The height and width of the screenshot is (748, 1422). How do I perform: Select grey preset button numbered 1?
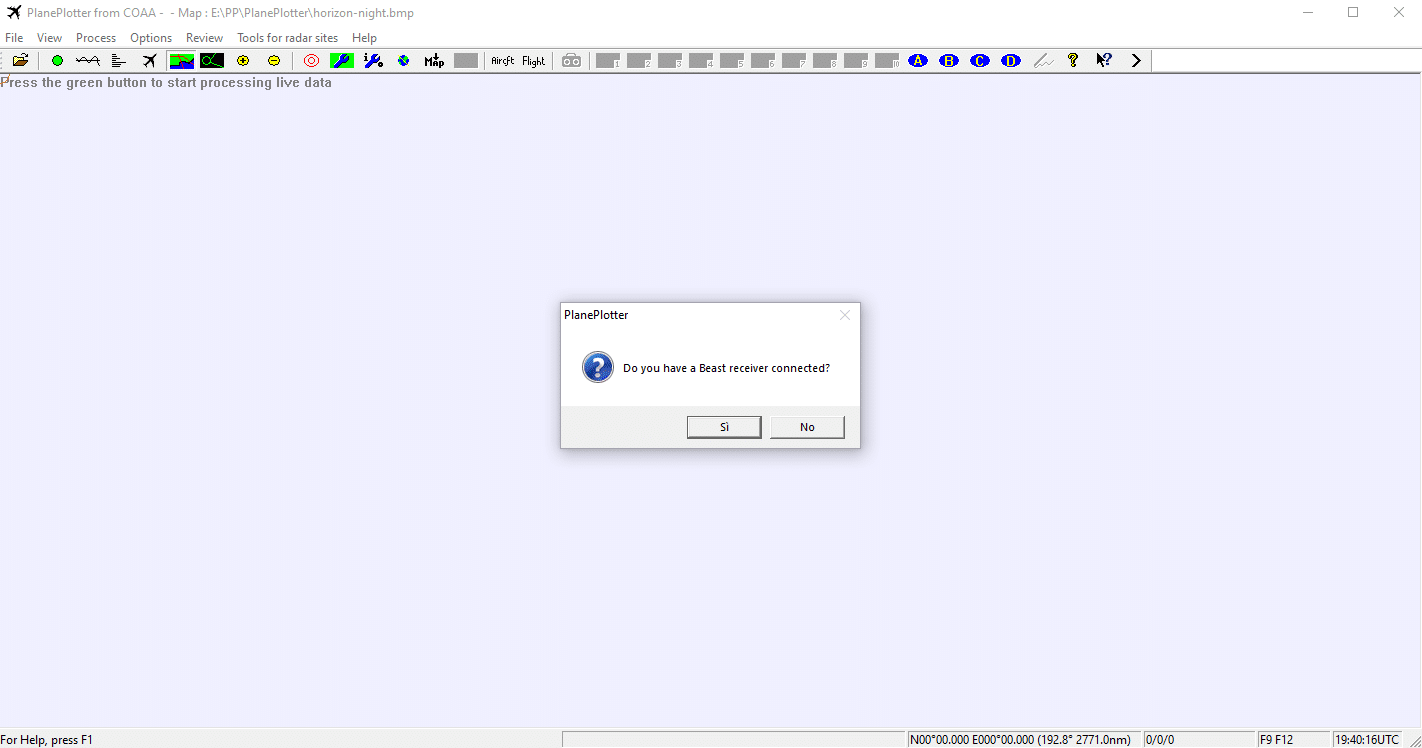pyautogui.click(x=608, y=61)
